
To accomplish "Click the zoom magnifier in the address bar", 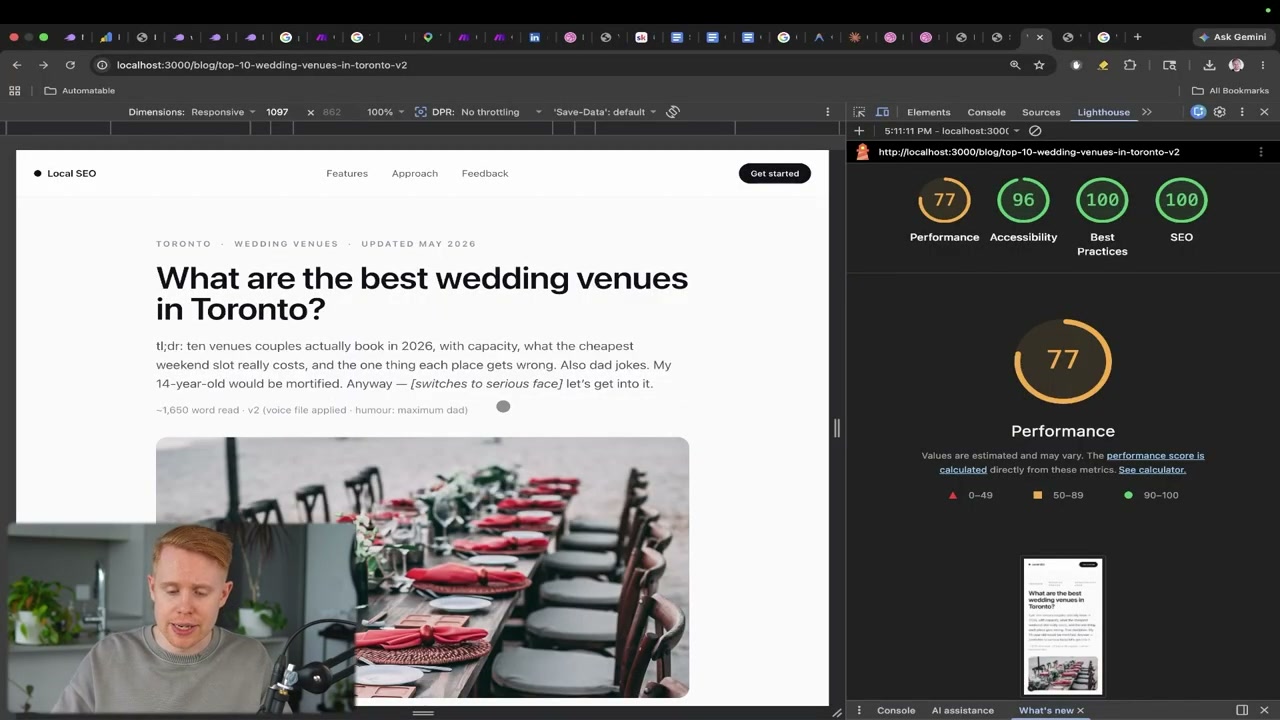I will pos(1015,65).
